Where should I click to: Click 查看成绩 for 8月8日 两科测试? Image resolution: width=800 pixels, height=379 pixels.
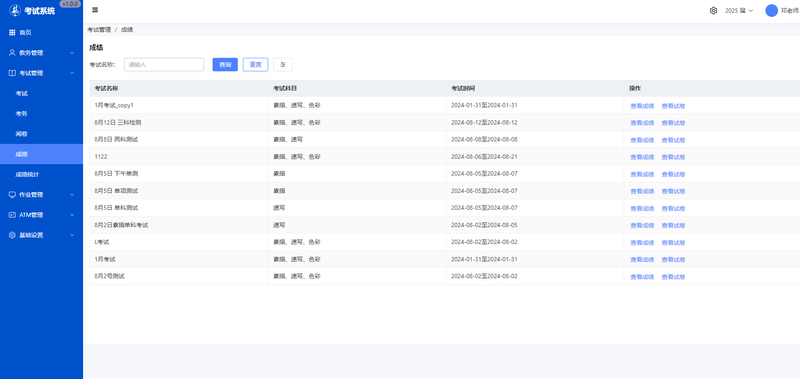[x=642, y=140]
